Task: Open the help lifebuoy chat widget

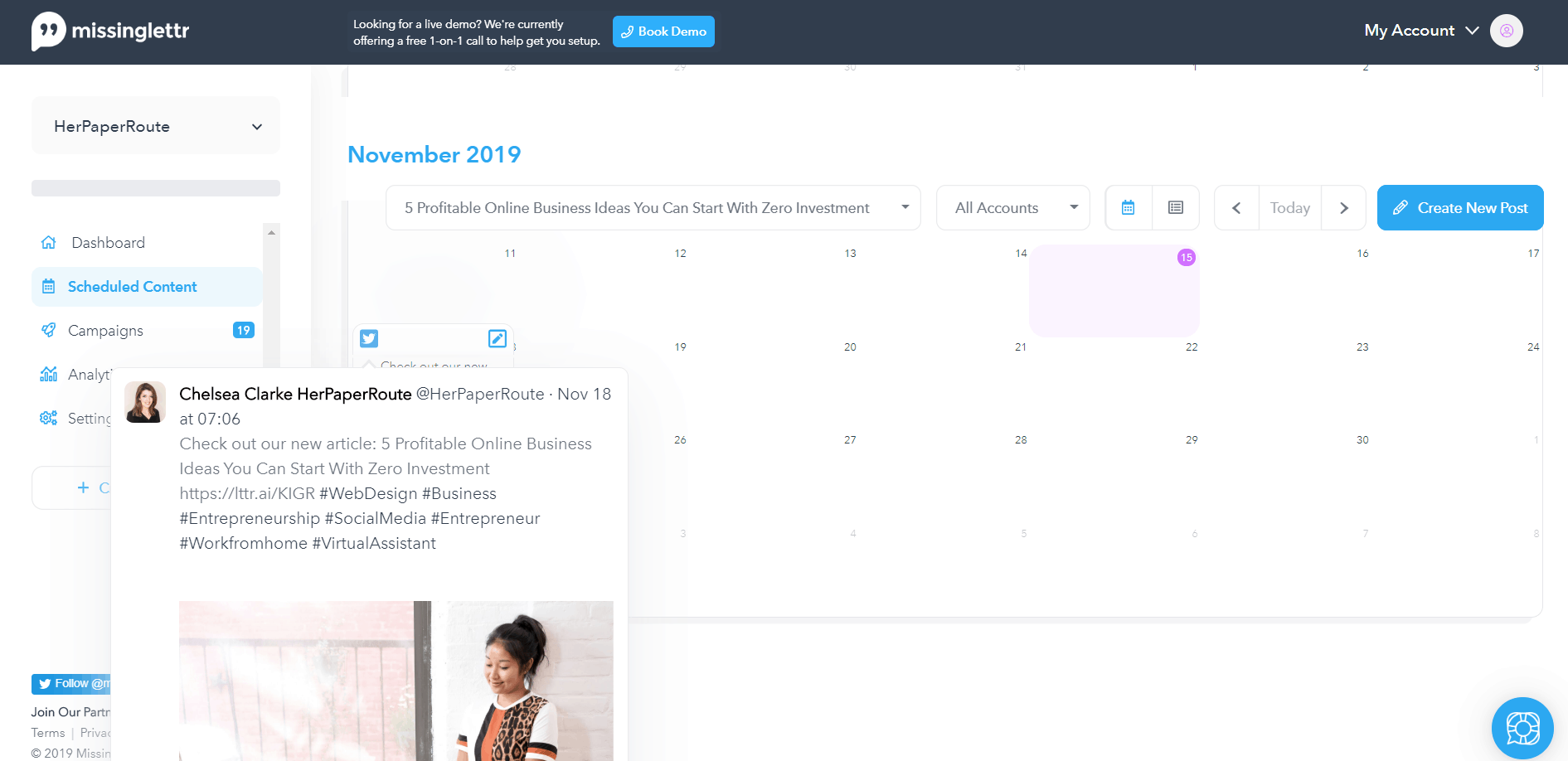Action: [1522, 729]
